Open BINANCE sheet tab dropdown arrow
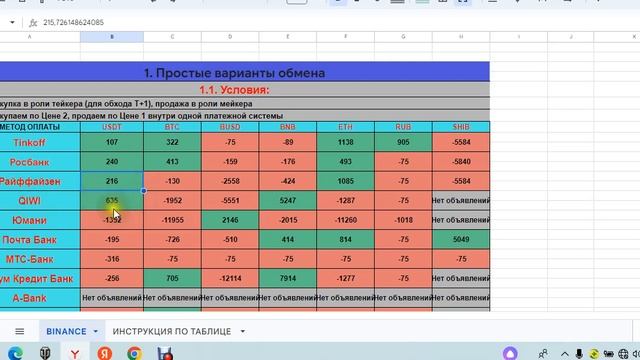The width and height of the screenshot is (640, 360). pos(96,331)
